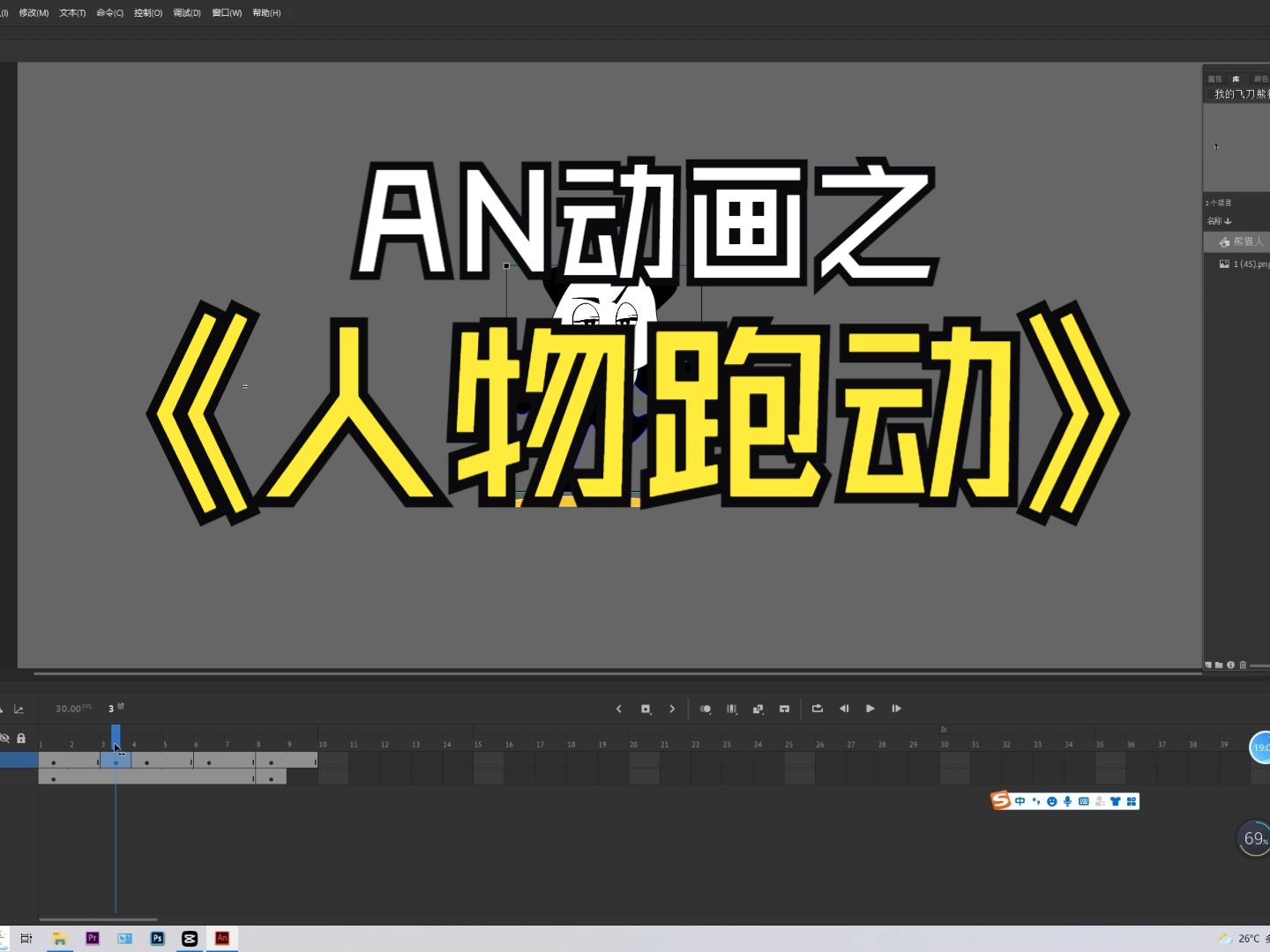Open the 控制(O) menu
Image resolution: width=1270 pixels, height=952 pixels.
click(x=148, y=13)
